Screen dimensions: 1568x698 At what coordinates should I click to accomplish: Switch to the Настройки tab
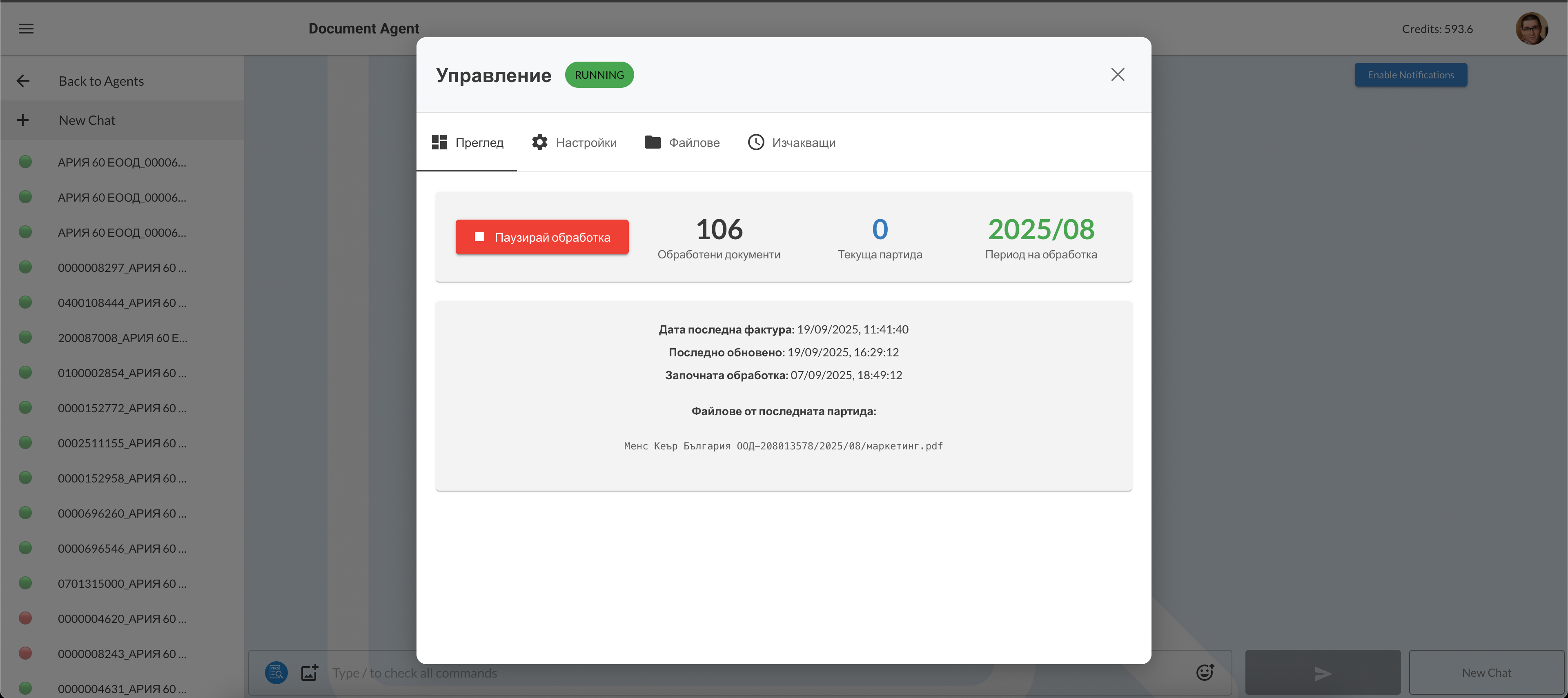574,142
